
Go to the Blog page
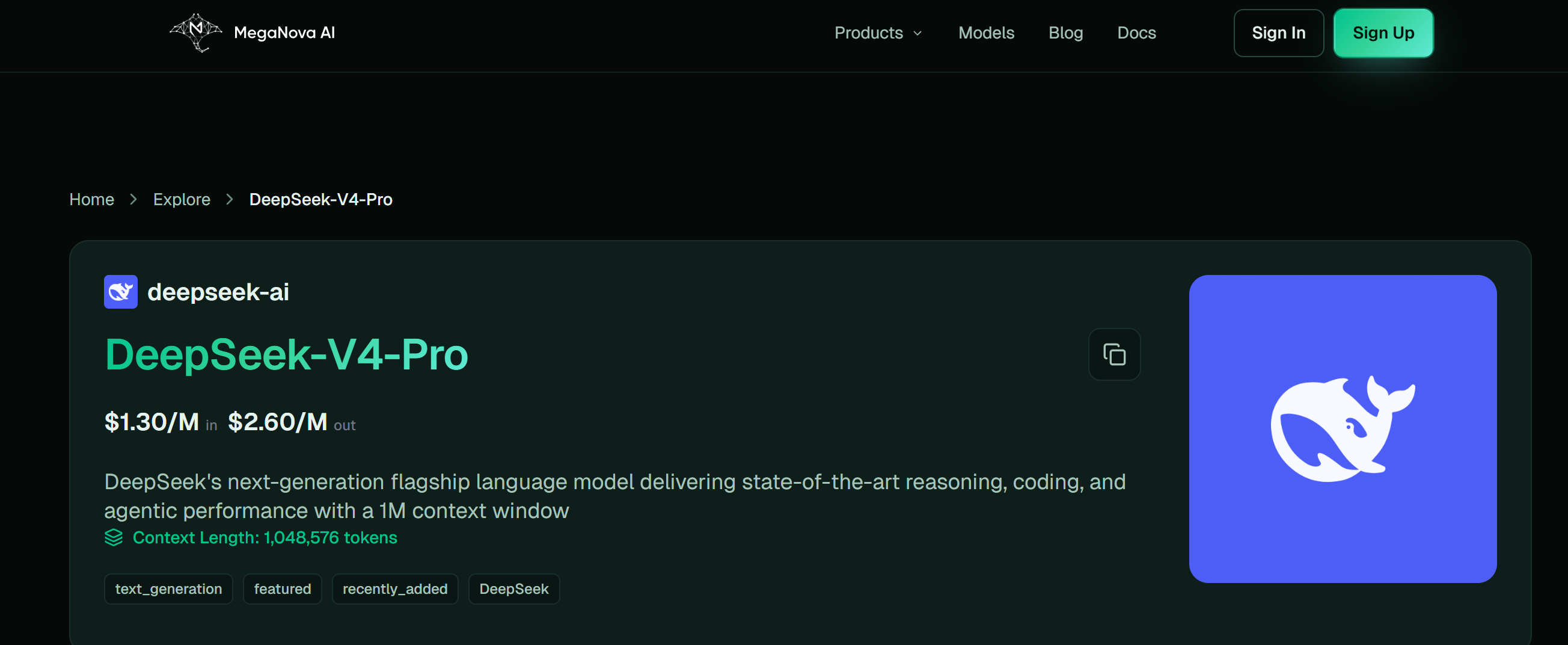(x=1065, y=33)
